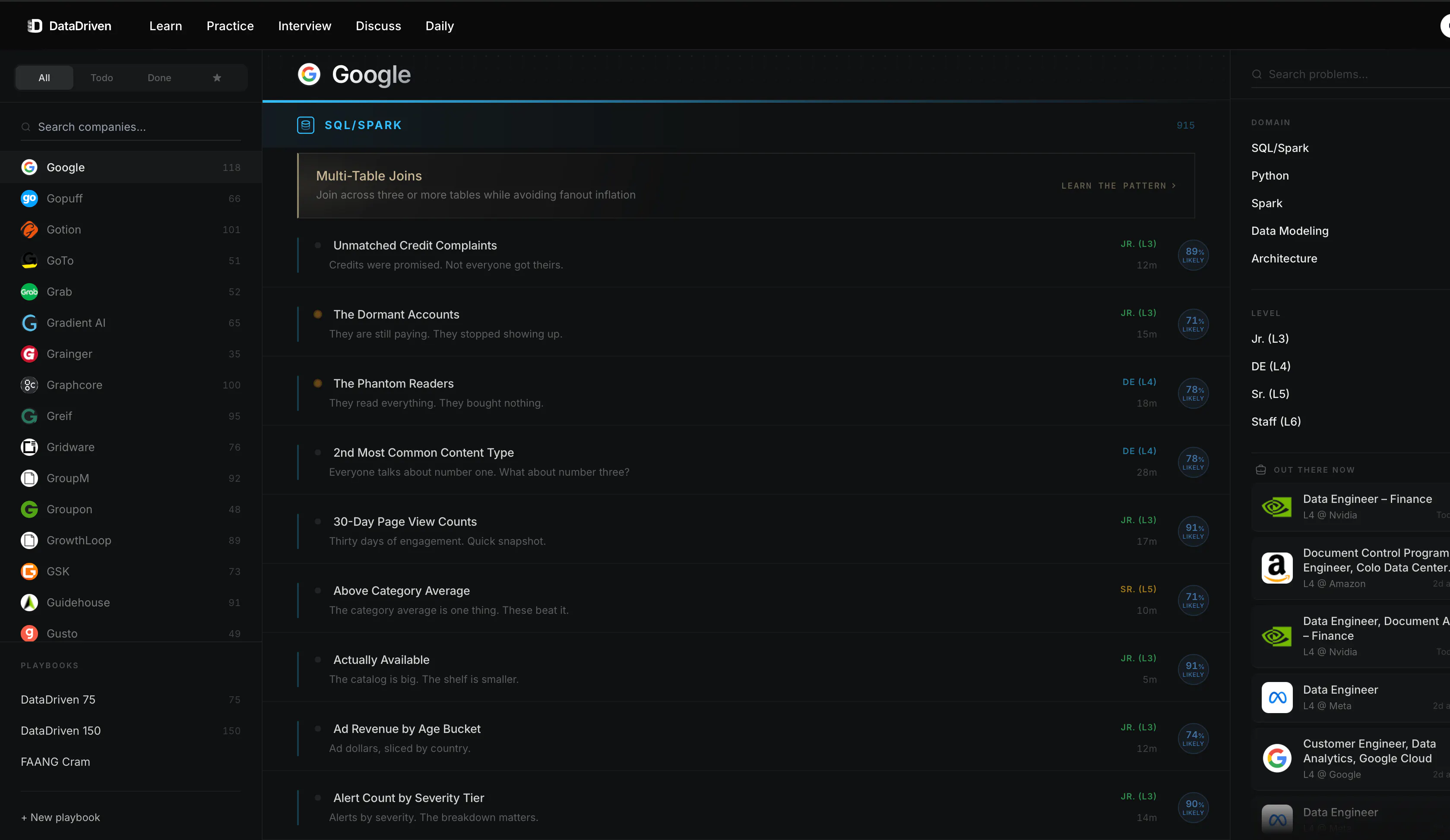Click the 91% likely badge for Actually Available
This screenshot has height=840, width=1450.
point(1194,669)
